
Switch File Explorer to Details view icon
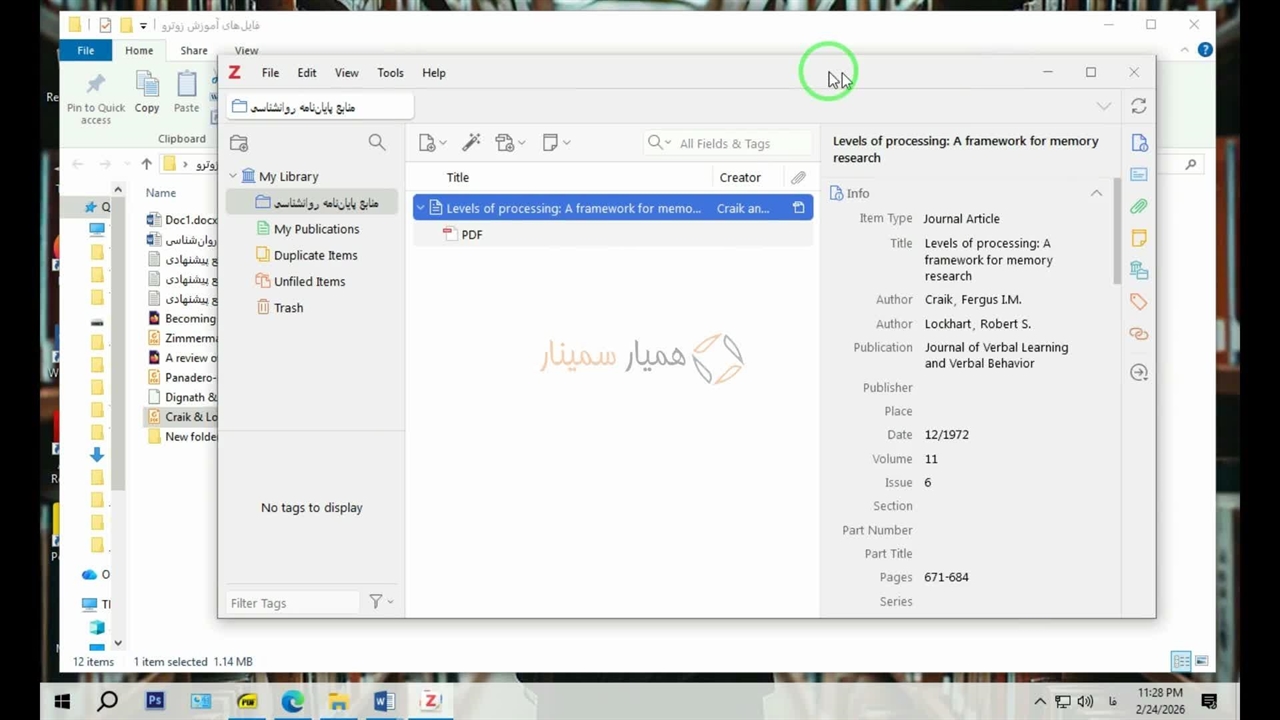1181,661
